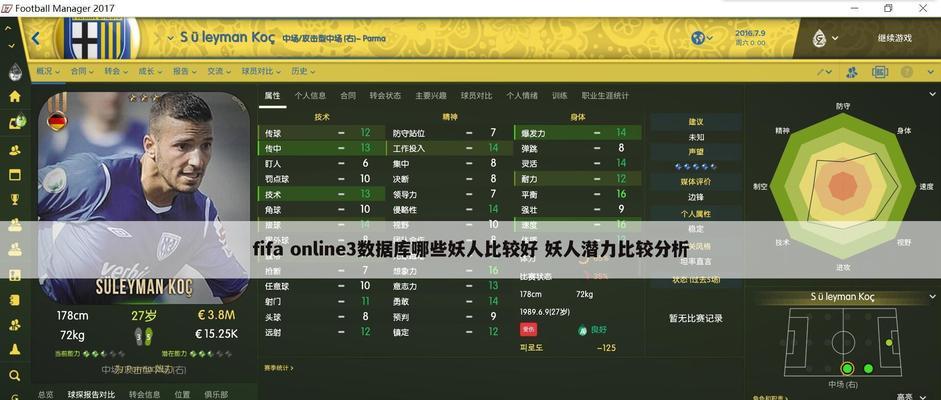Screen dimensions: 941x400
Task: Open the tactics board icon in toolbar
Action: click(880, 72)
